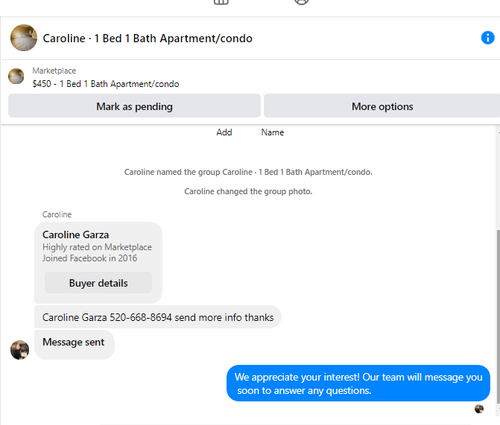The image size is (500, 425).
Task: Click the Name link
Action: [272, 132]
